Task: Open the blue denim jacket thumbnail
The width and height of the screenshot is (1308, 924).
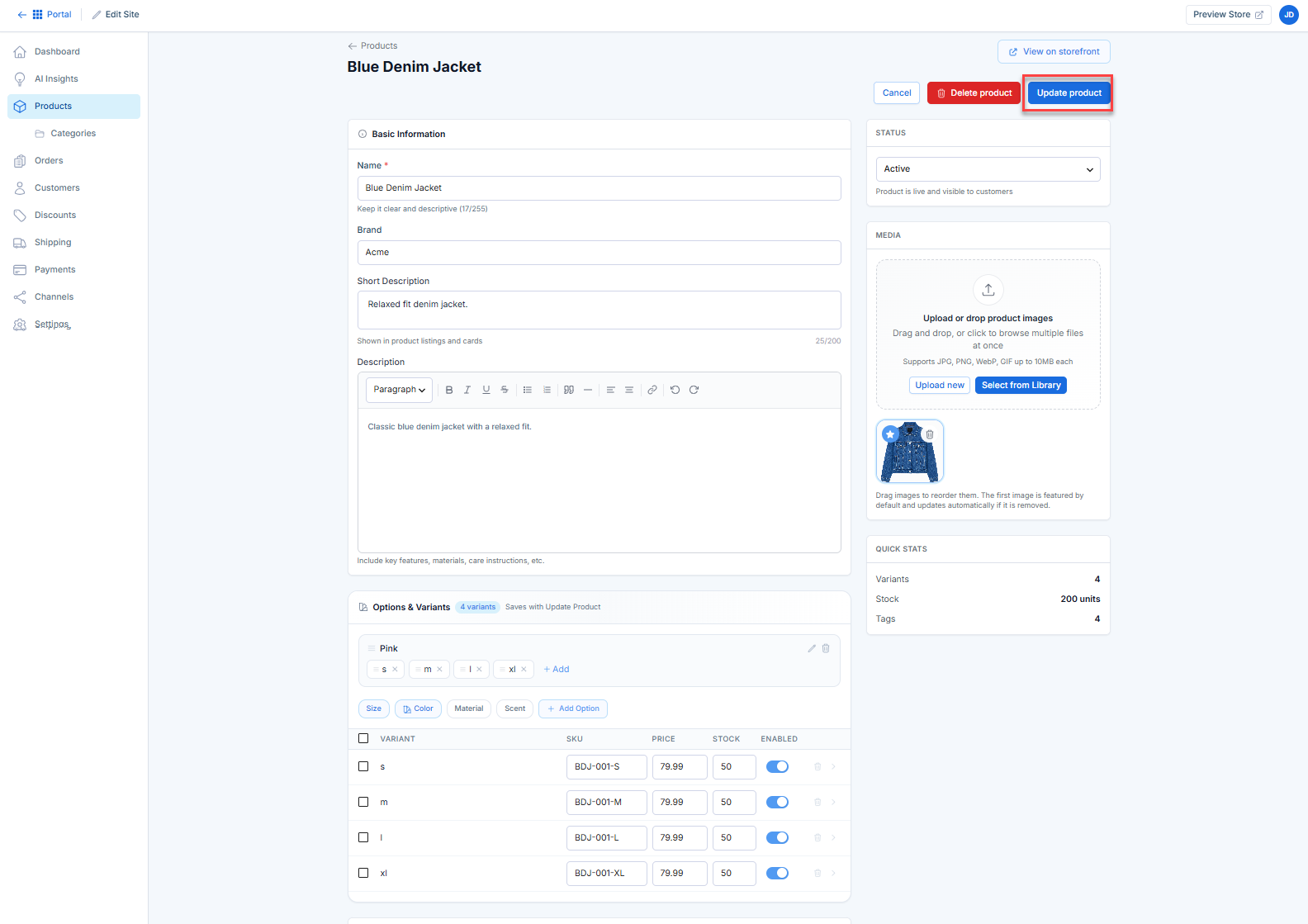Action: (909, 452)
